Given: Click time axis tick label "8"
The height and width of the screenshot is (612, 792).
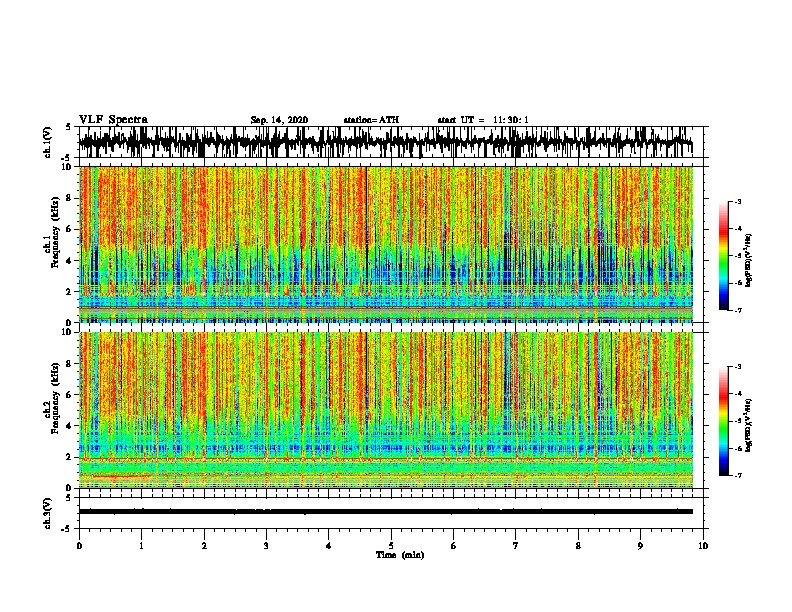Looking at the screenshot, I should coord(578,546).
